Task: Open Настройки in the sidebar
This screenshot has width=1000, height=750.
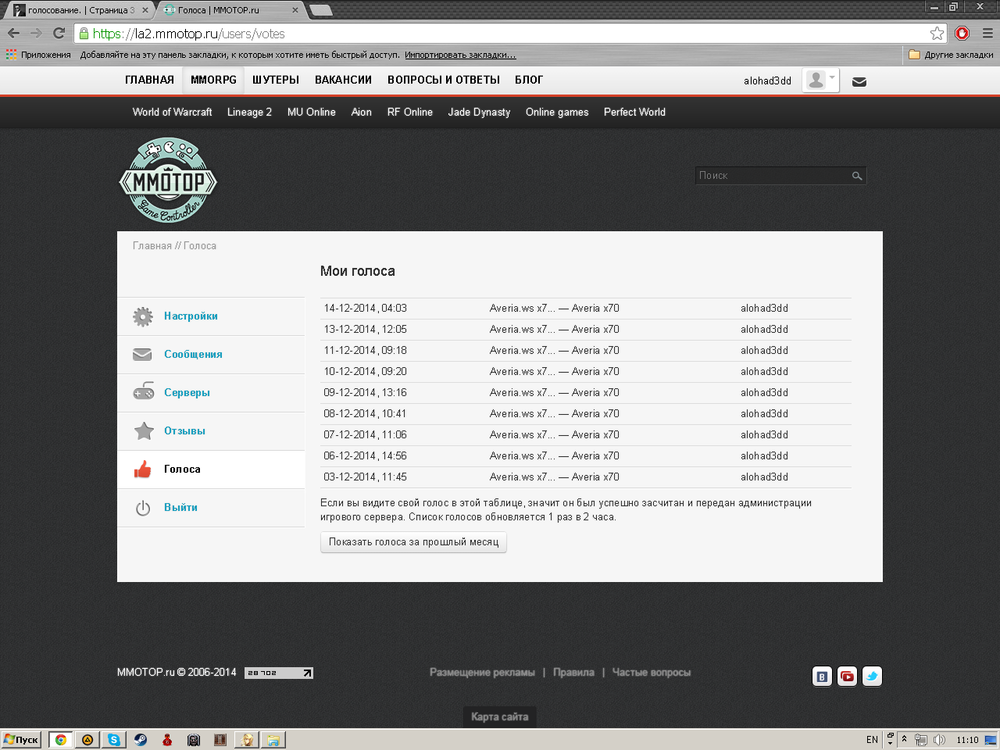Action: point(190,316)
